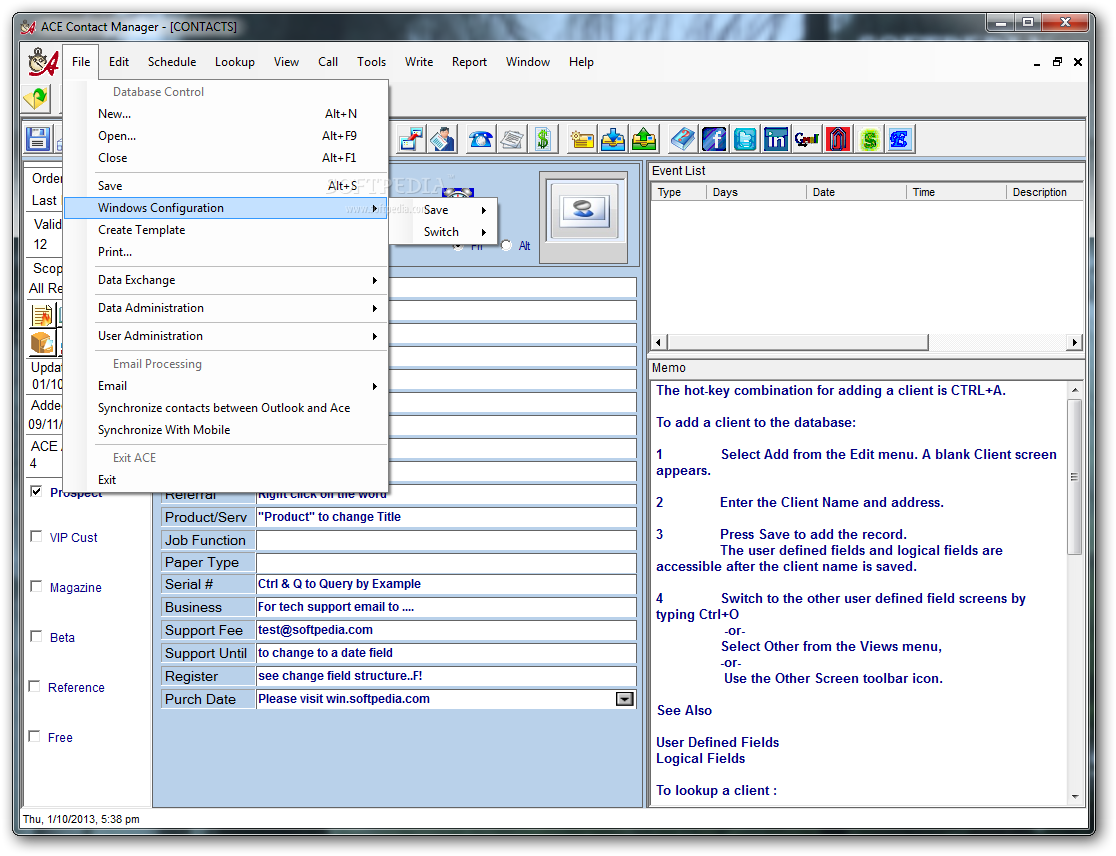
Task: Expand the Windows Configuration submenu
Action: (225, 208)
